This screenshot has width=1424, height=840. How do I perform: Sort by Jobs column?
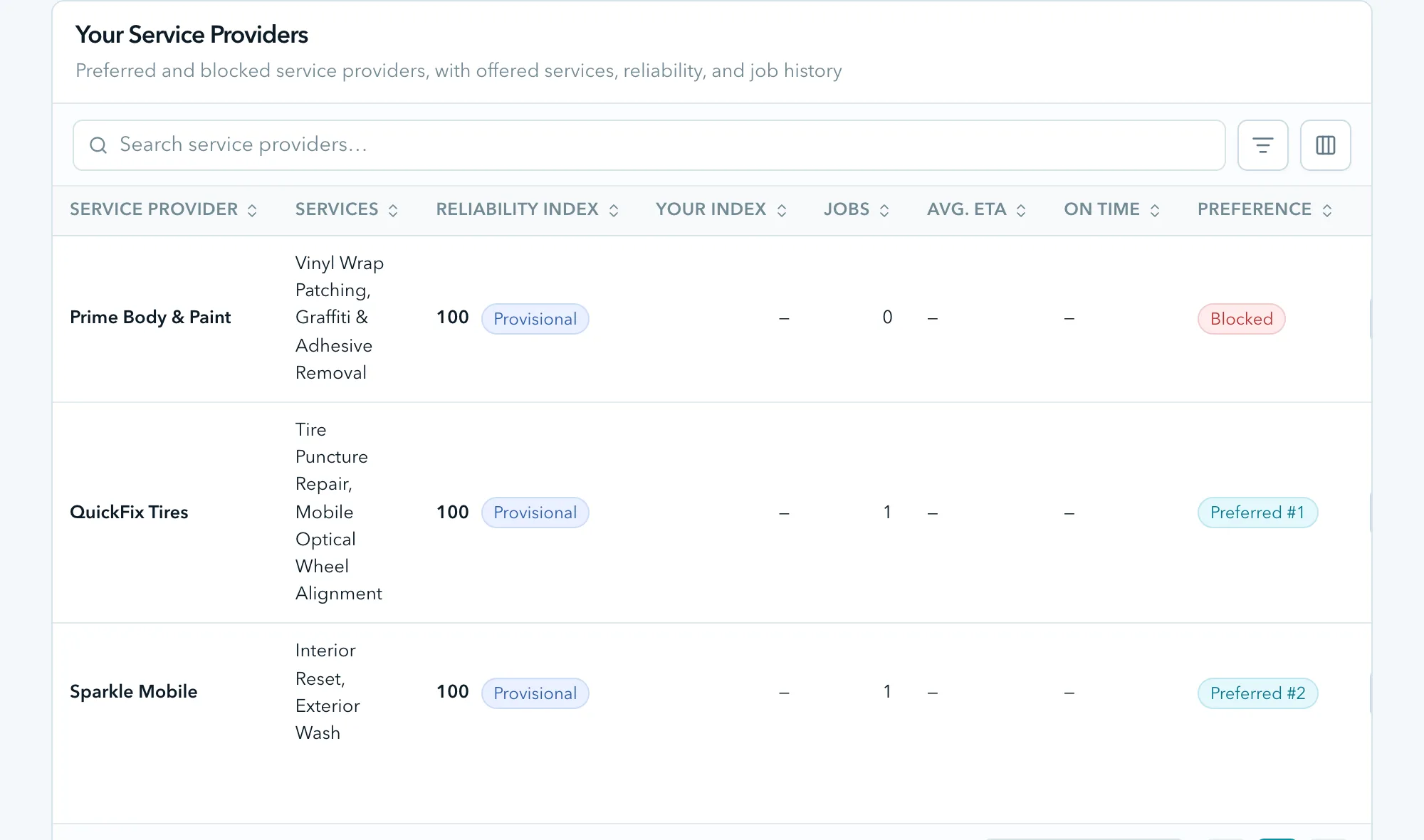tap(857, 209)
